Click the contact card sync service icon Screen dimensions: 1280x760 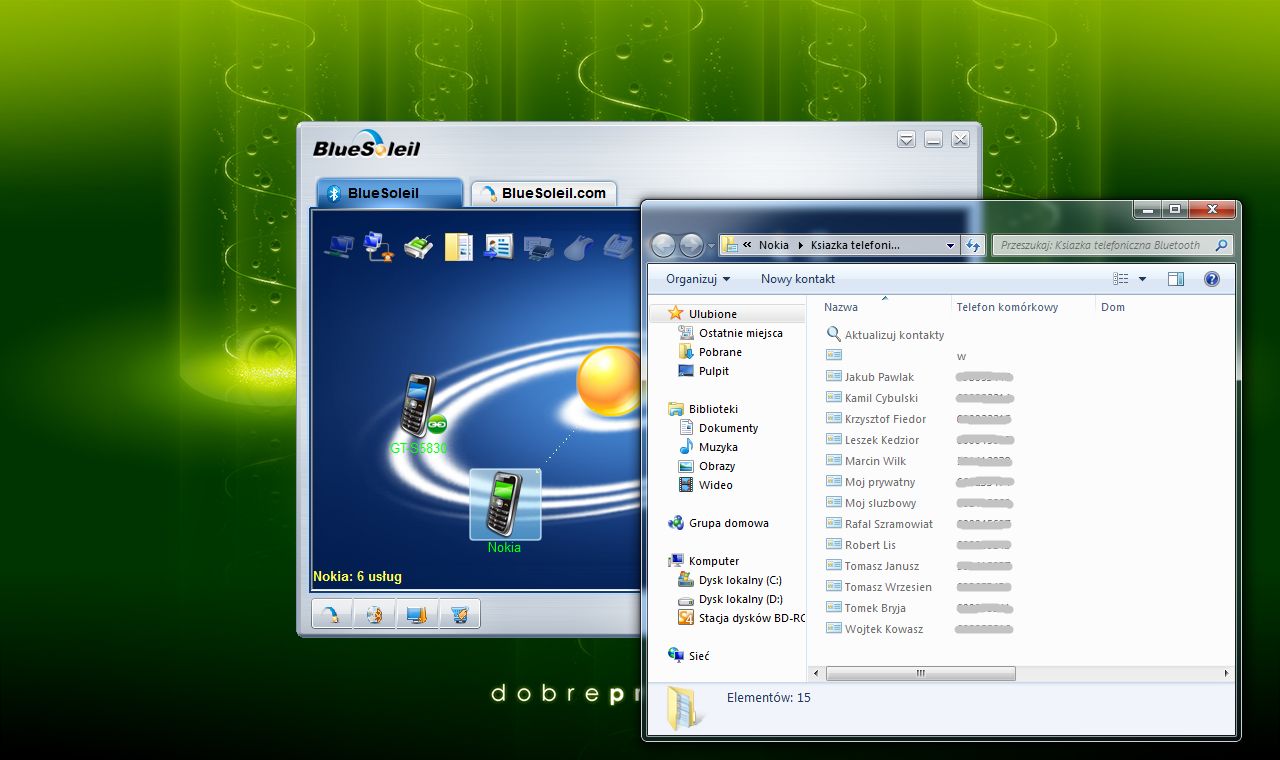click(498, 245)
